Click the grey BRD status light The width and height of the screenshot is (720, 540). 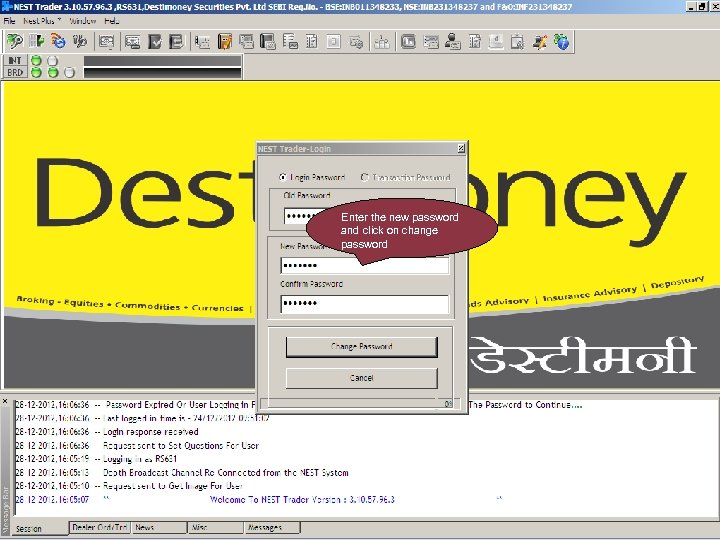[x=69, y=73]
